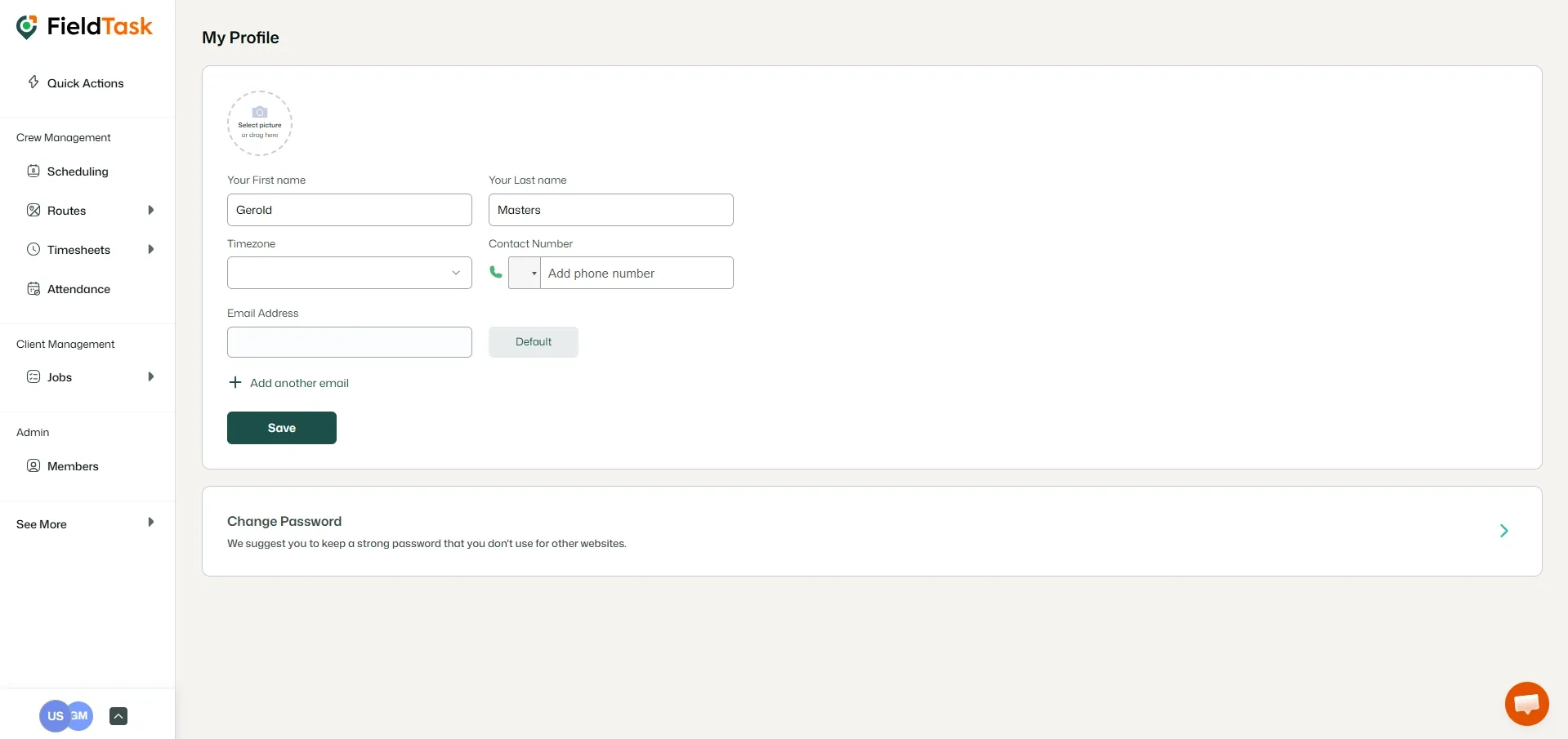The height and width of the screenshot is (739, 1568).
Task: Expand the Jobs submenu arrow
Action: (151, 376)
